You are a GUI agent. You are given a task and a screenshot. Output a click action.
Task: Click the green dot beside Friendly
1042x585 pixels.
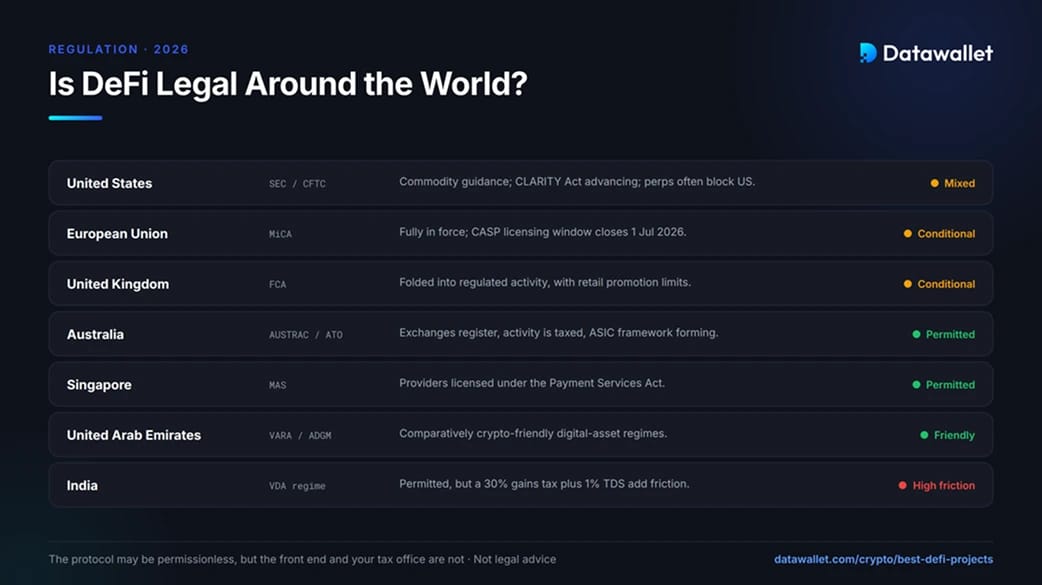coord(924,435)
